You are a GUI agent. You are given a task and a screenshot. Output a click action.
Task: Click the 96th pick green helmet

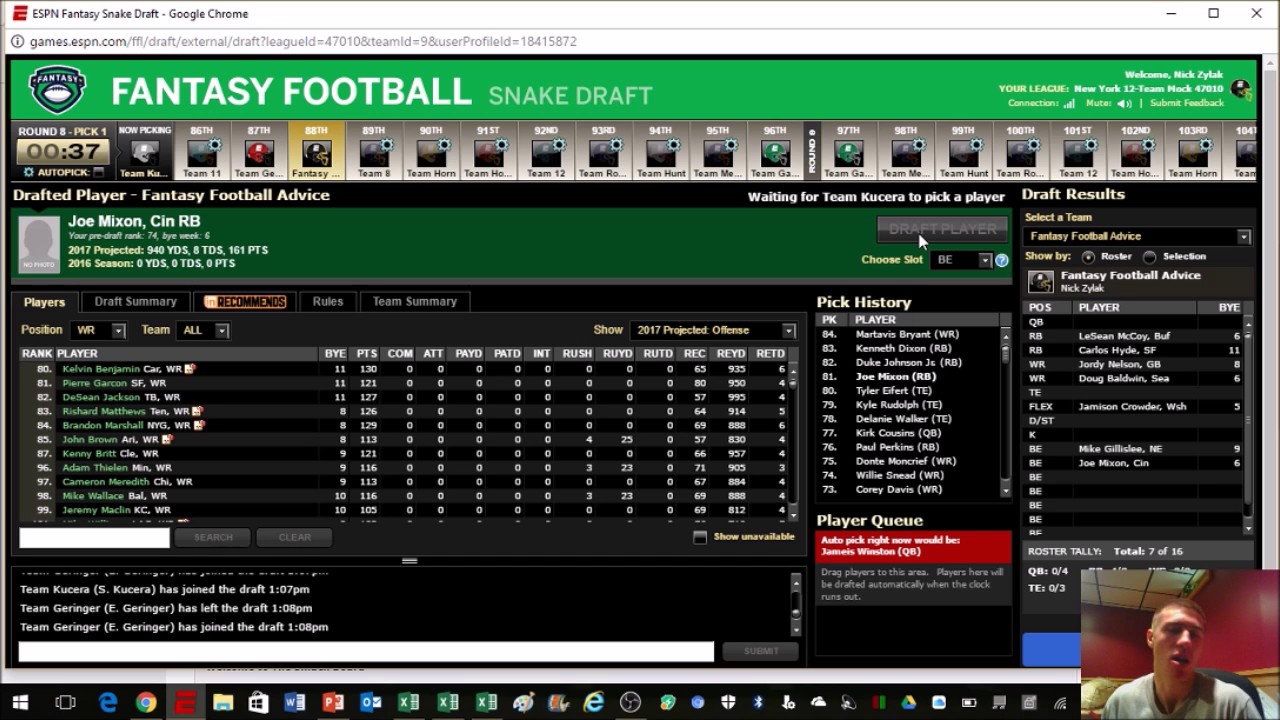click(775, 153)
